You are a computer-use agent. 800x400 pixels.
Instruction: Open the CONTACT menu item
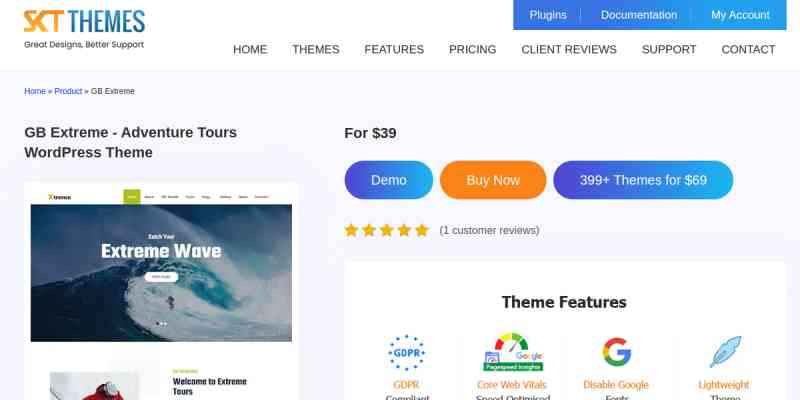click(x=748, y=49)
